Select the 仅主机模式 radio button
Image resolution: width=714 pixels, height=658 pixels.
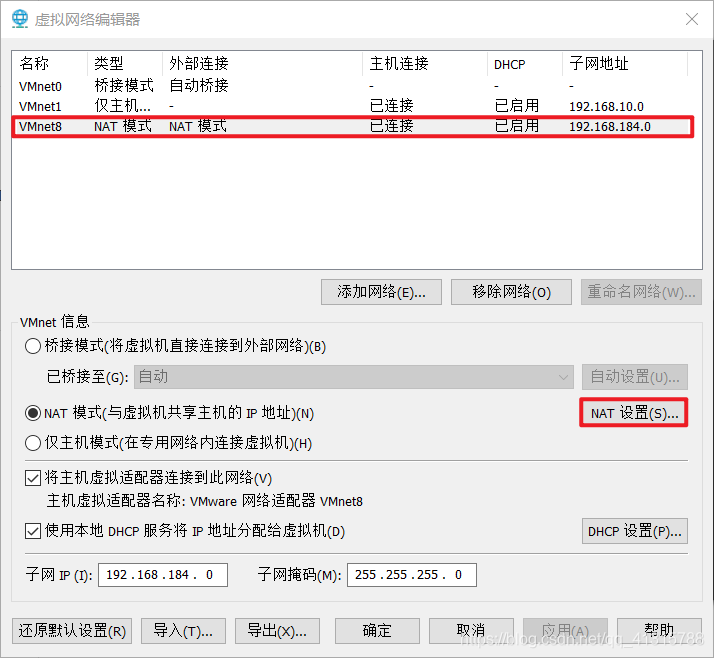tap(33, 443)
